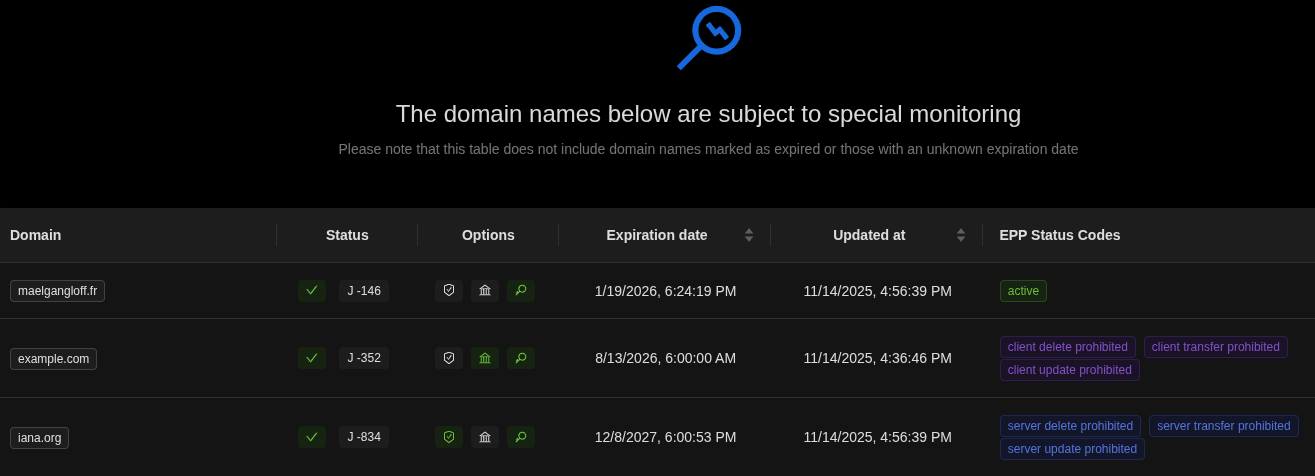The width and height of the screenshot is (1315, 476).
Task: Open the iana.org domain tag
Action: click(x=39, y=438)
